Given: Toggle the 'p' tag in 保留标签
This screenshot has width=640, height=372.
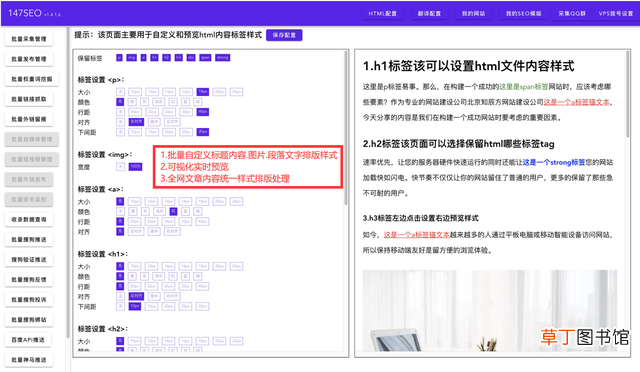Looking at the screenshot, I should (119, 58).
